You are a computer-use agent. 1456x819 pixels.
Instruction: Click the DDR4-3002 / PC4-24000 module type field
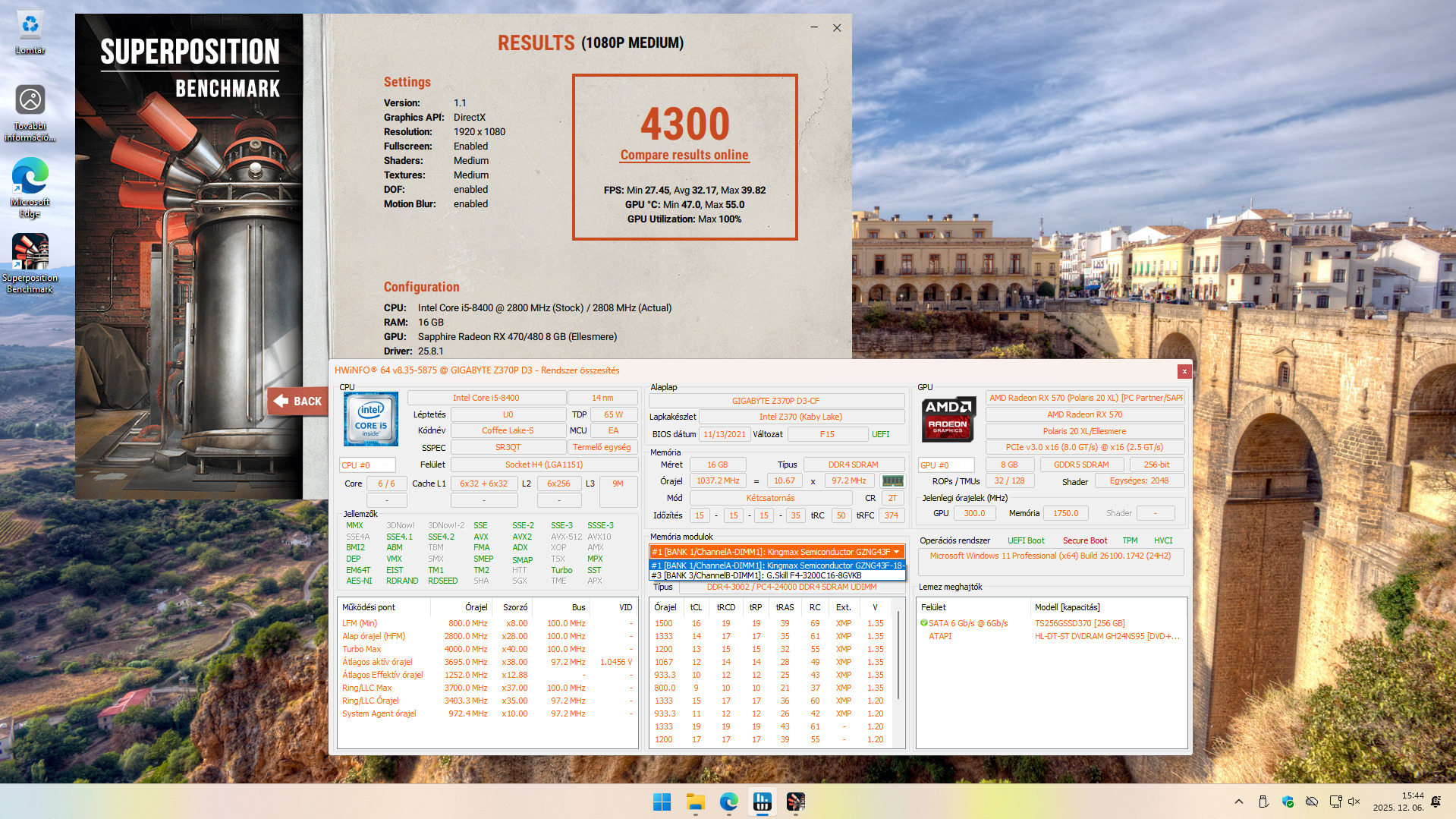(791, 587)
